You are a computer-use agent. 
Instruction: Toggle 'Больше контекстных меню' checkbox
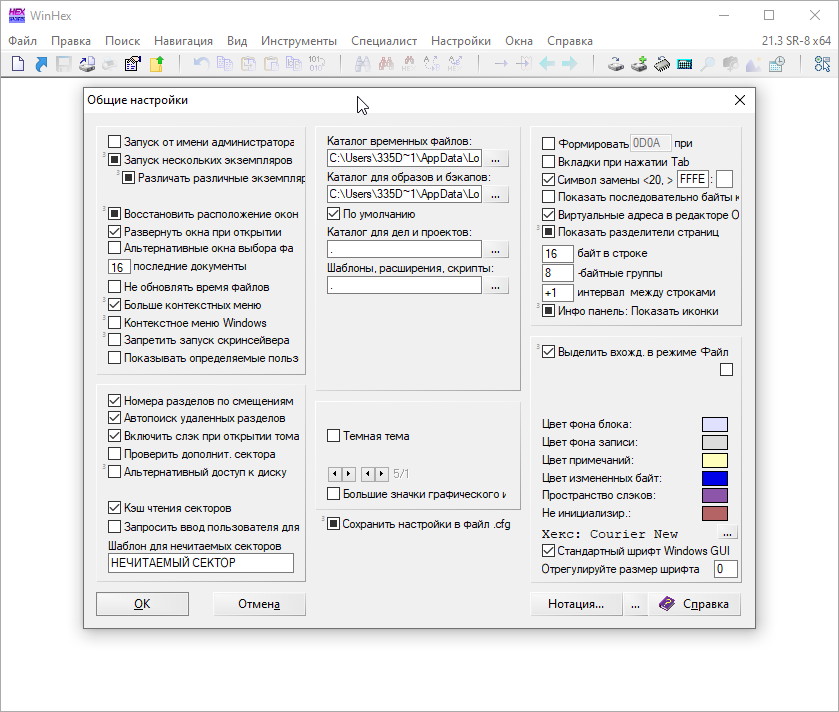click(114, 305)
